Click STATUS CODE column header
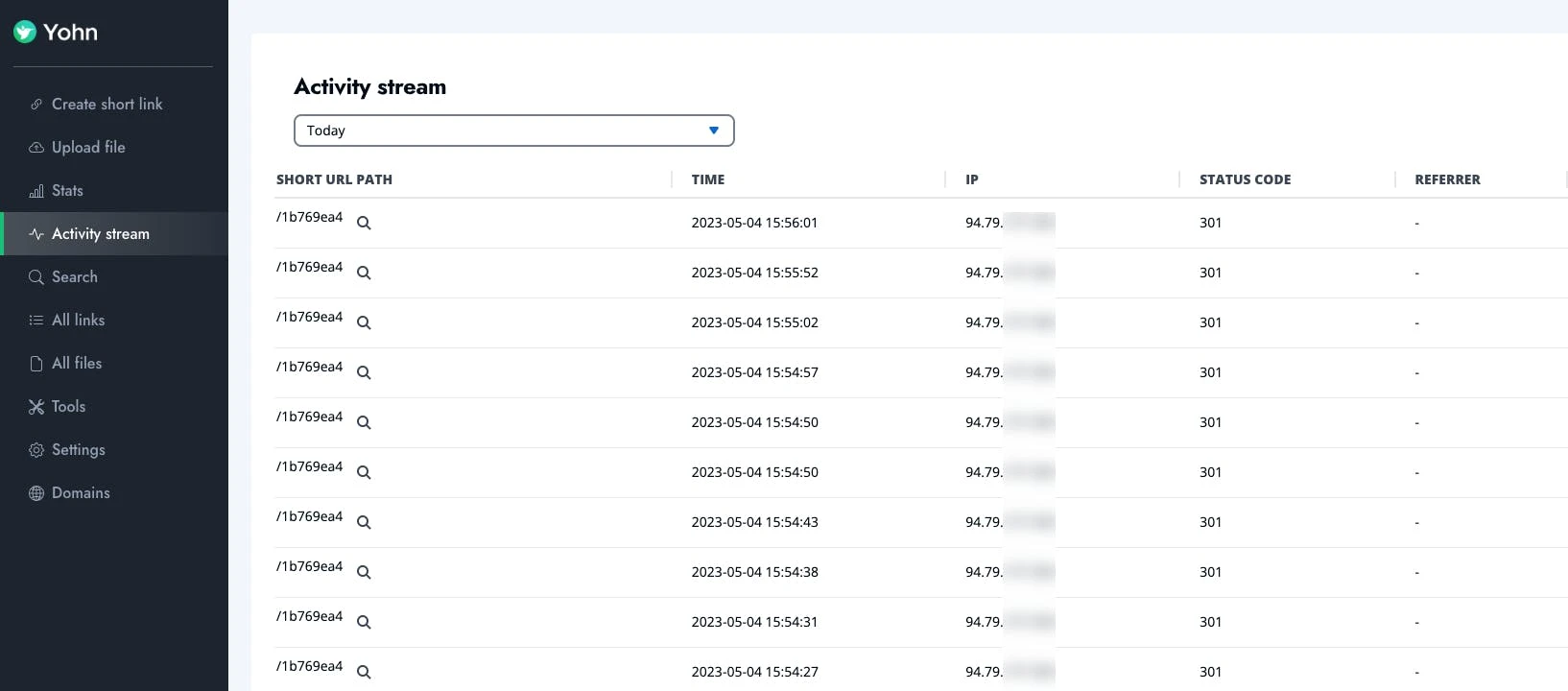1568x691 pixels. point(1245,179)
